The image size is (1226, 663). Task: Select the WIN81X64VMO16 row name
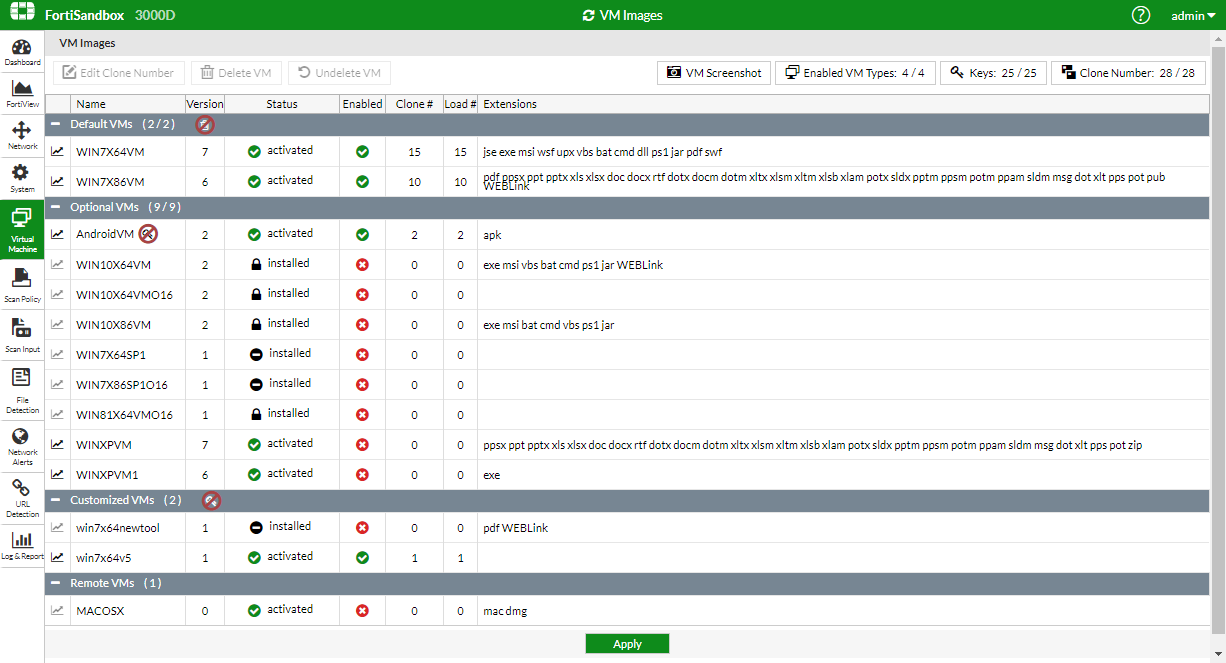click(x=124, y=415)
